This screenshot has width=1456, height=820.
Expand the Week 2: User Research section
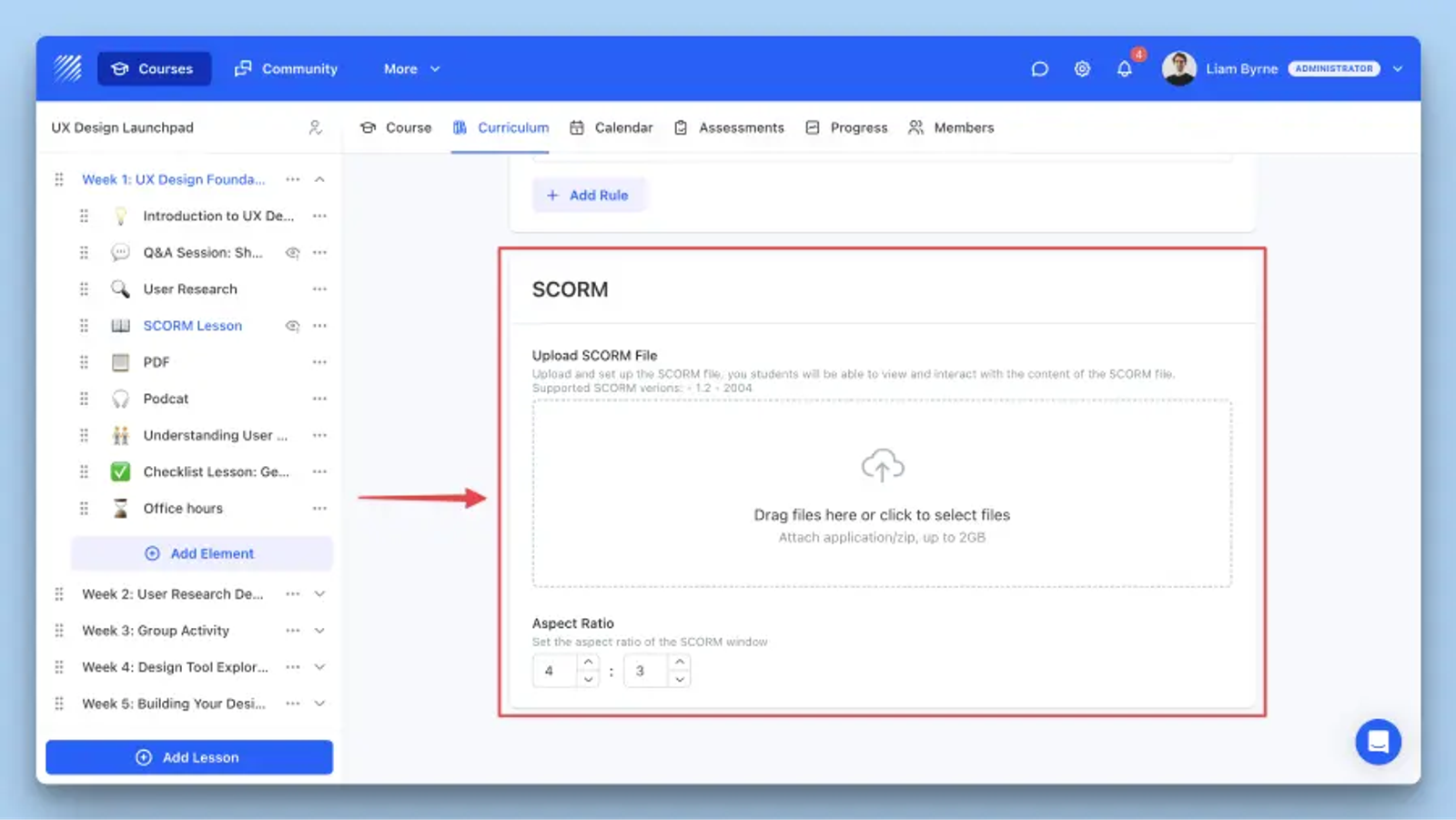pos(319,593)
